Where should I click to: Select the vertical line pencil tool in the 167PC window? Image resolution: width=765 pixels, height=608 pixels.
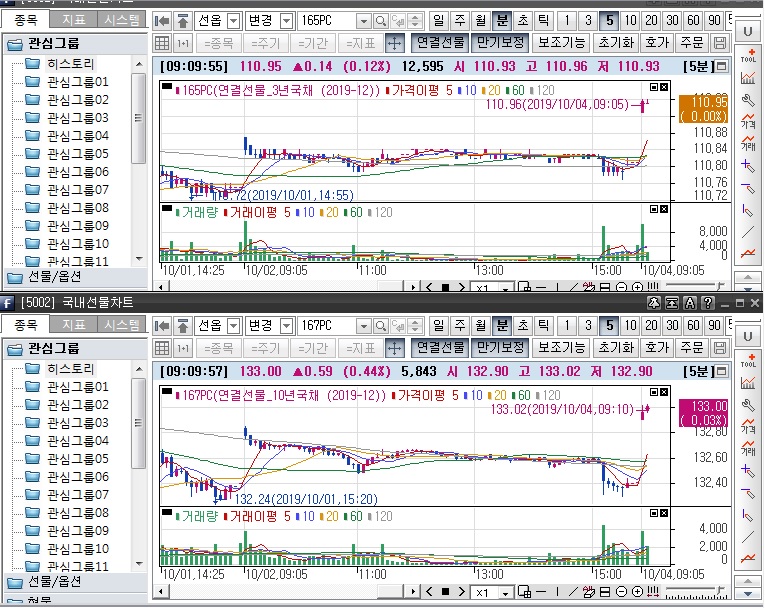tap(748, 514)
